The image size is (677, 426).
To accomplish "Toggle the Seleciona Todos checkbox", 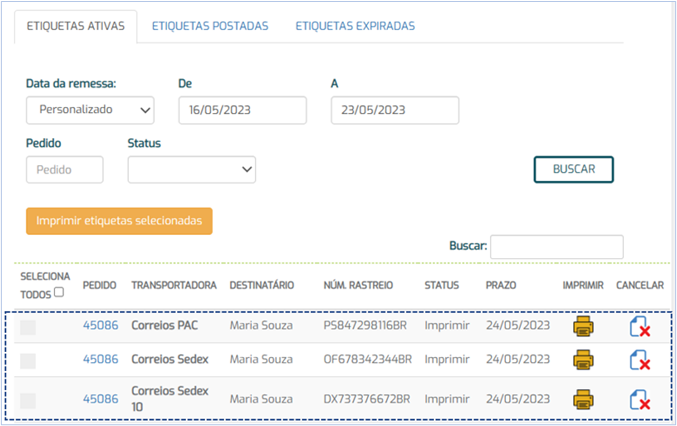I will (x=59, y=294).
